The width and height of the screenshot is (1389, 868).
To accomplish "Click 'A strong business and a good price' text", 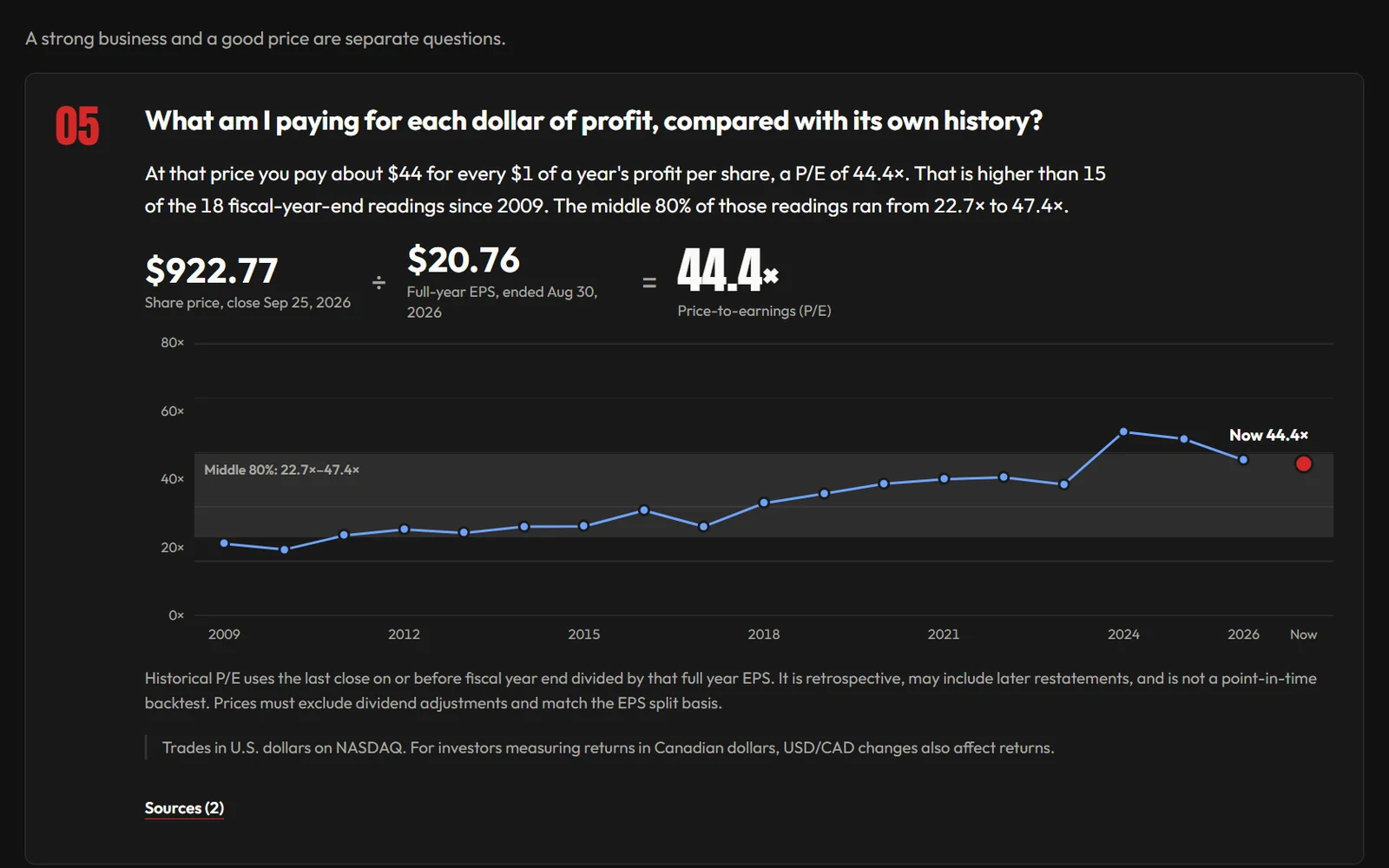I will click(265, 39).
